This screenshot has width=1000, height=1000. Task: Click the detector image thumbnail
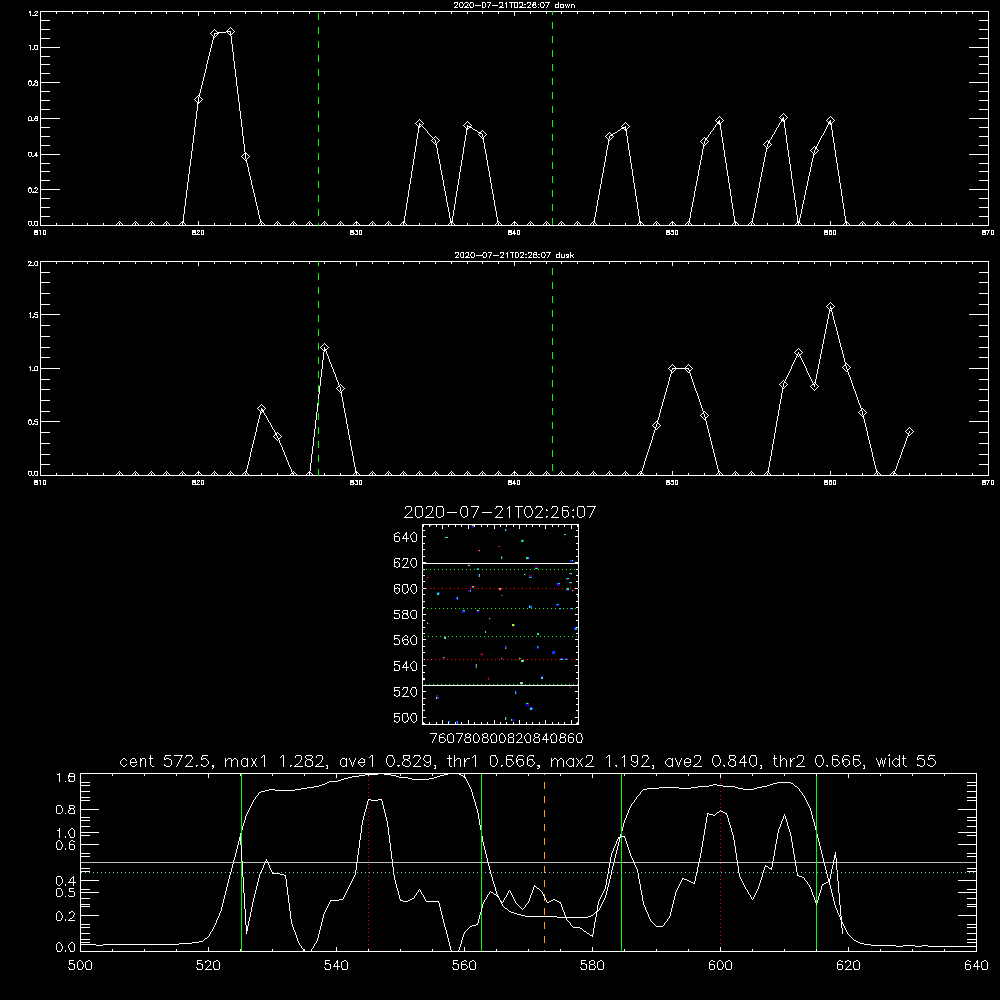[500, 624]
